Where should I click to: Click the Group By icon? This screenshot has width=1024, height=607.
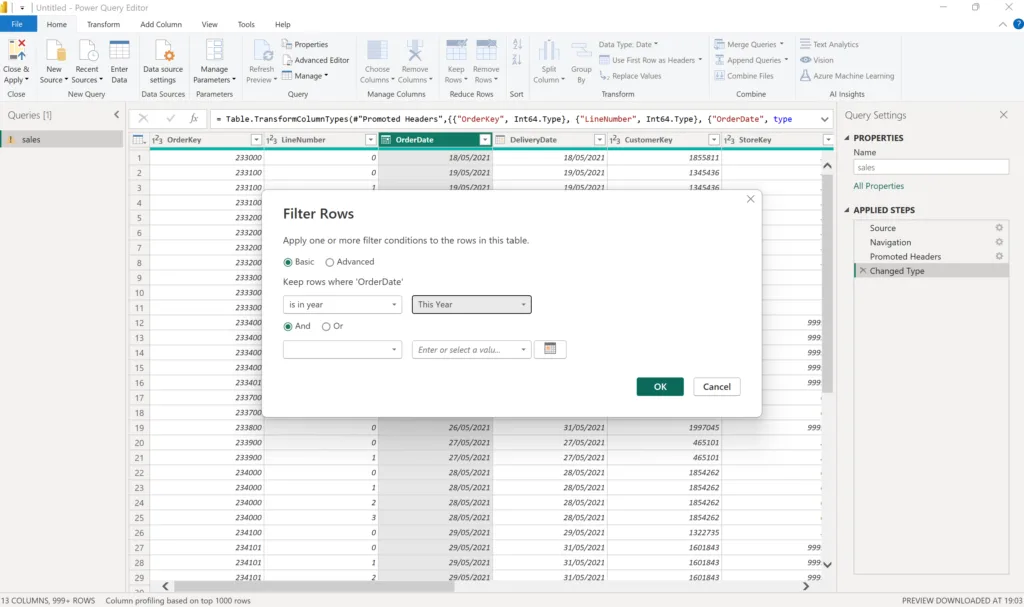point(581,50)
